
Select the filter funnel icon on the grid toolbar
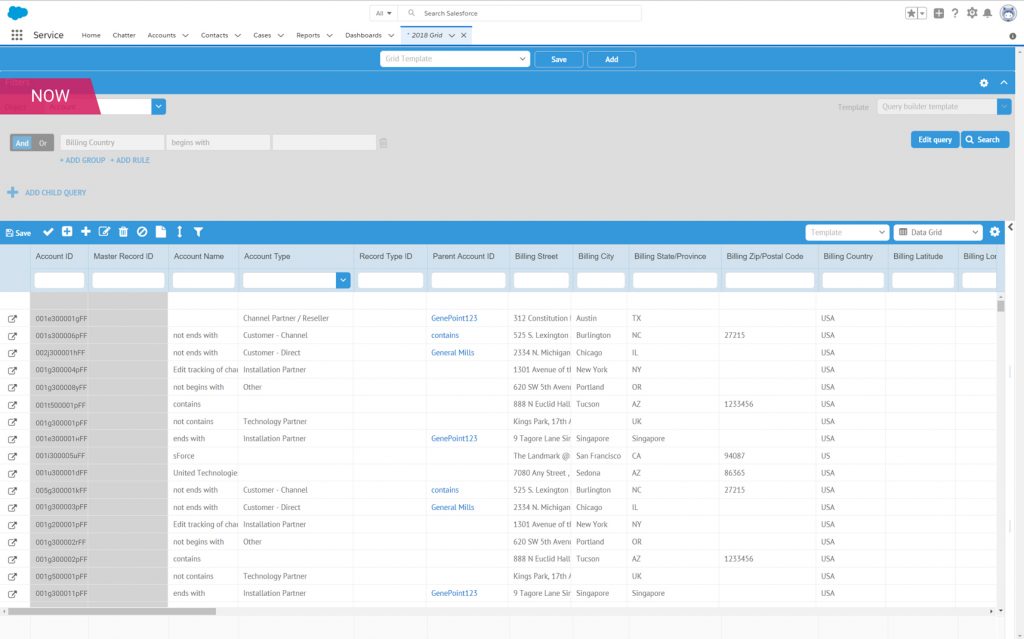point(198,231)
